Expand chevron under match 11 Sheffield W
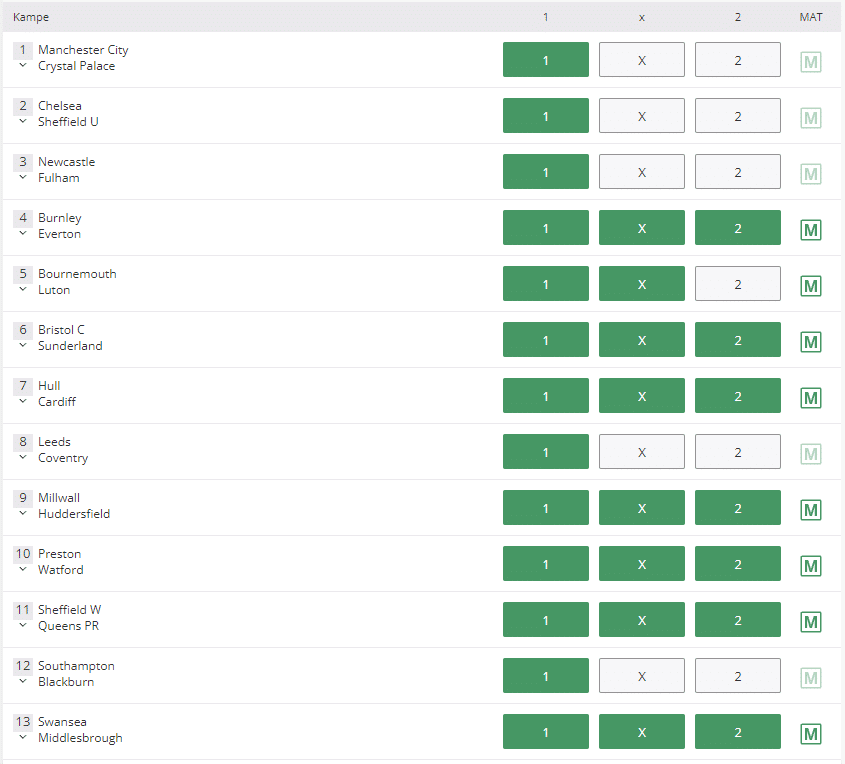The width and height of the screenshot is (845, 764). 23,625
